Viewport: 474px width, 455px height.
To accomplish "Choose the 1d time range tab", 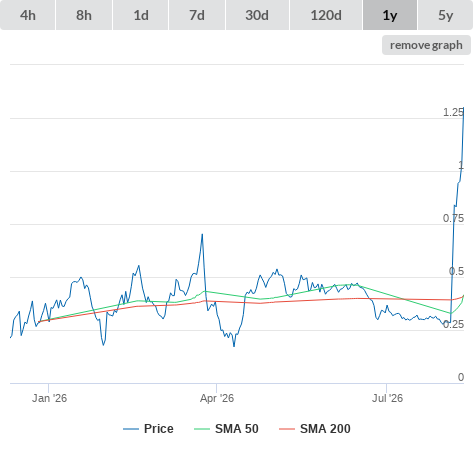I will click(141, 15).
